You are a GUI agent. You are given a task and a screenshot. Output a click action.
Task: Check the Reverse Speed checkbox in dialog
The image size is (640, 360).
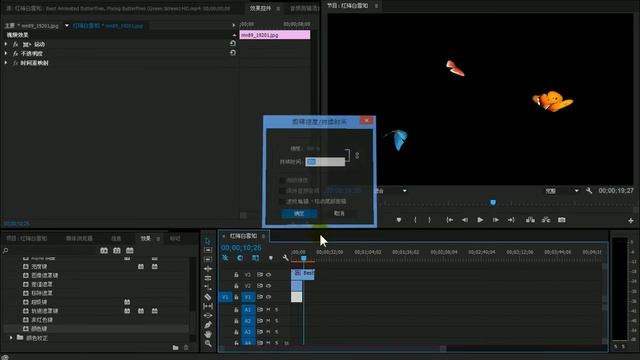(282, 180)
